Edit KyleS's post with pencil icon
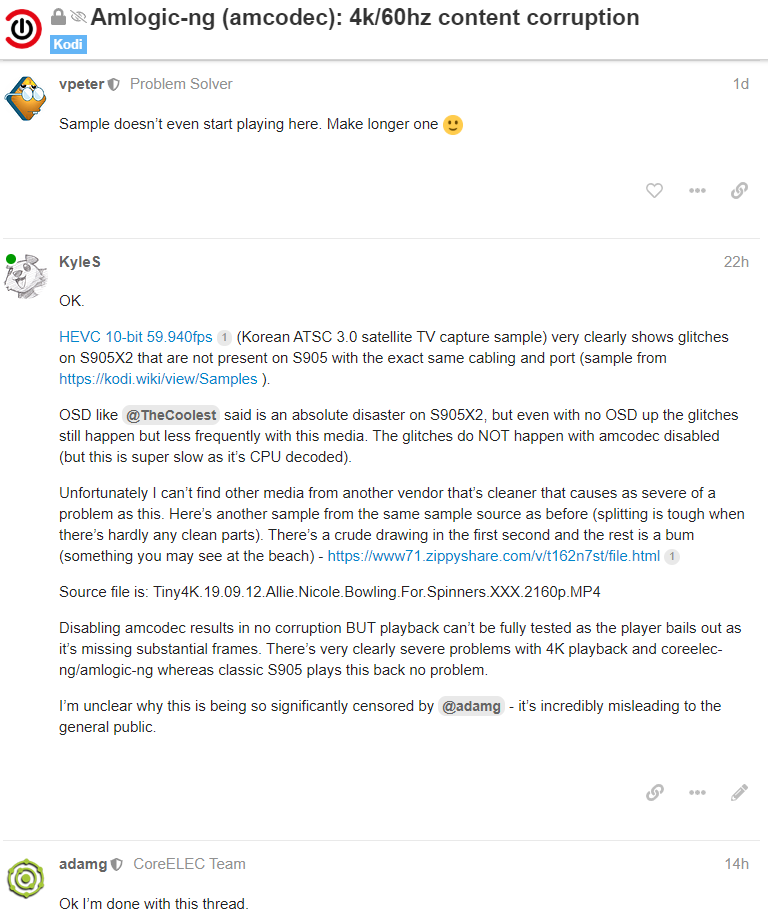Image resolution: width=768 pixels, height=924 pixels. click(x=739, y=792)
